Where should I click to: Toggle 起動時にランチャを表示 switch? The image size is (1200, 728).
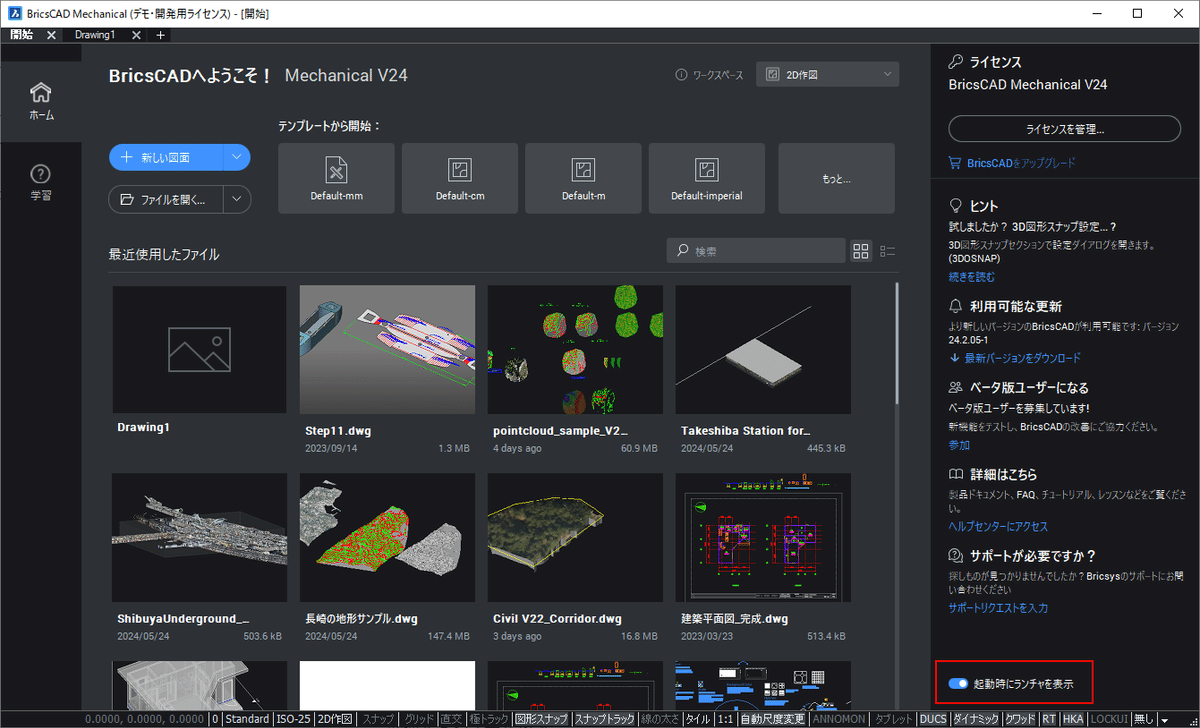coord(958,683)
